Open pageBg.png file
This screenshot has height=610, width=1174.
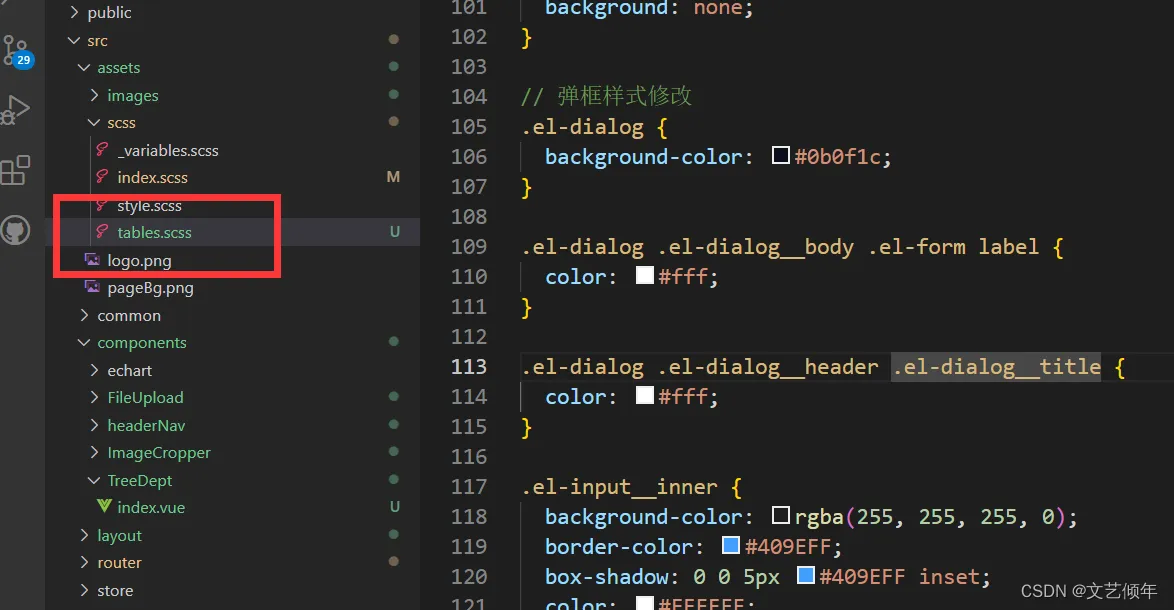coord(150,288)
